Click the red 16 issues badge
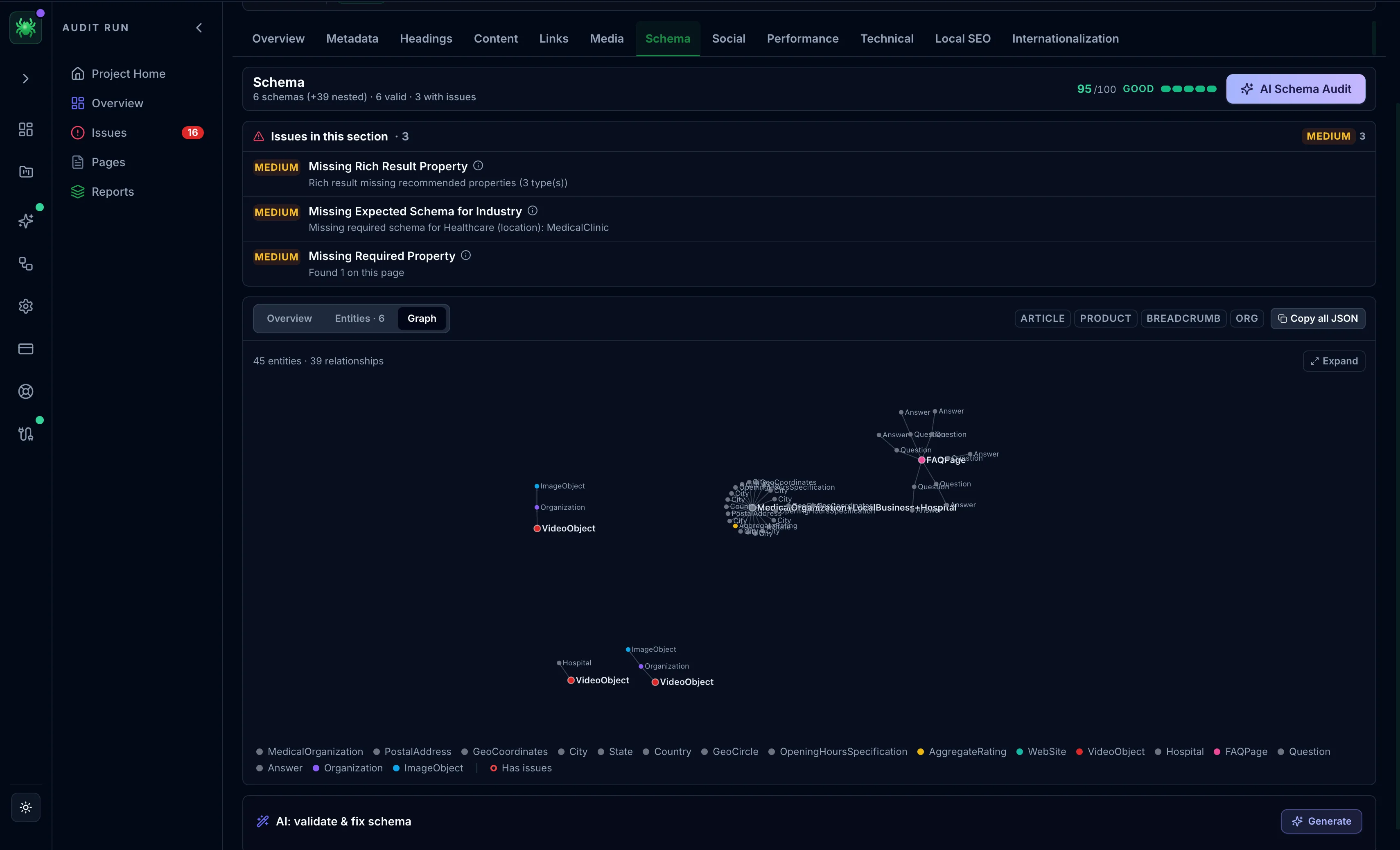 [193, 132]
